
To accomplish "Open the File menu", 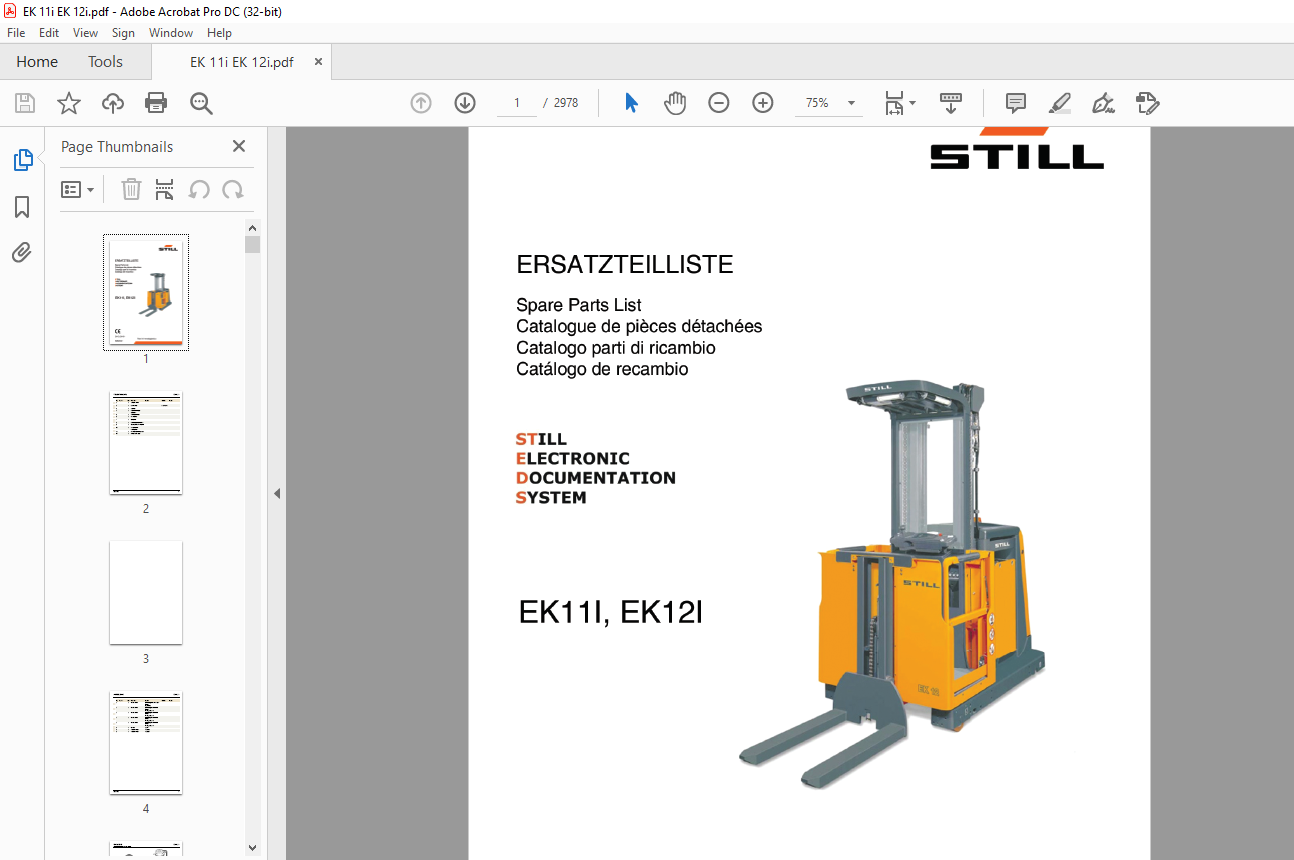I will point(16,33).
